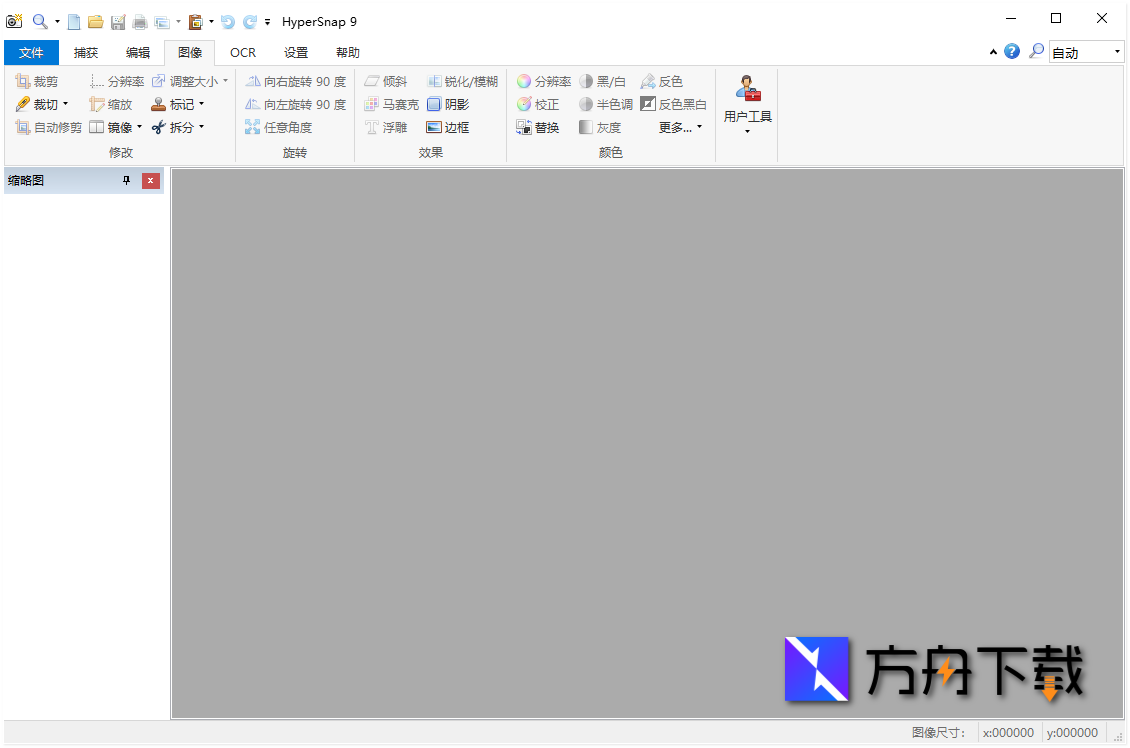Viewport: 1130px width, 748px height.
Task: Open the 自动 dropdown in the top right
Action: [x=1118, y=51]
